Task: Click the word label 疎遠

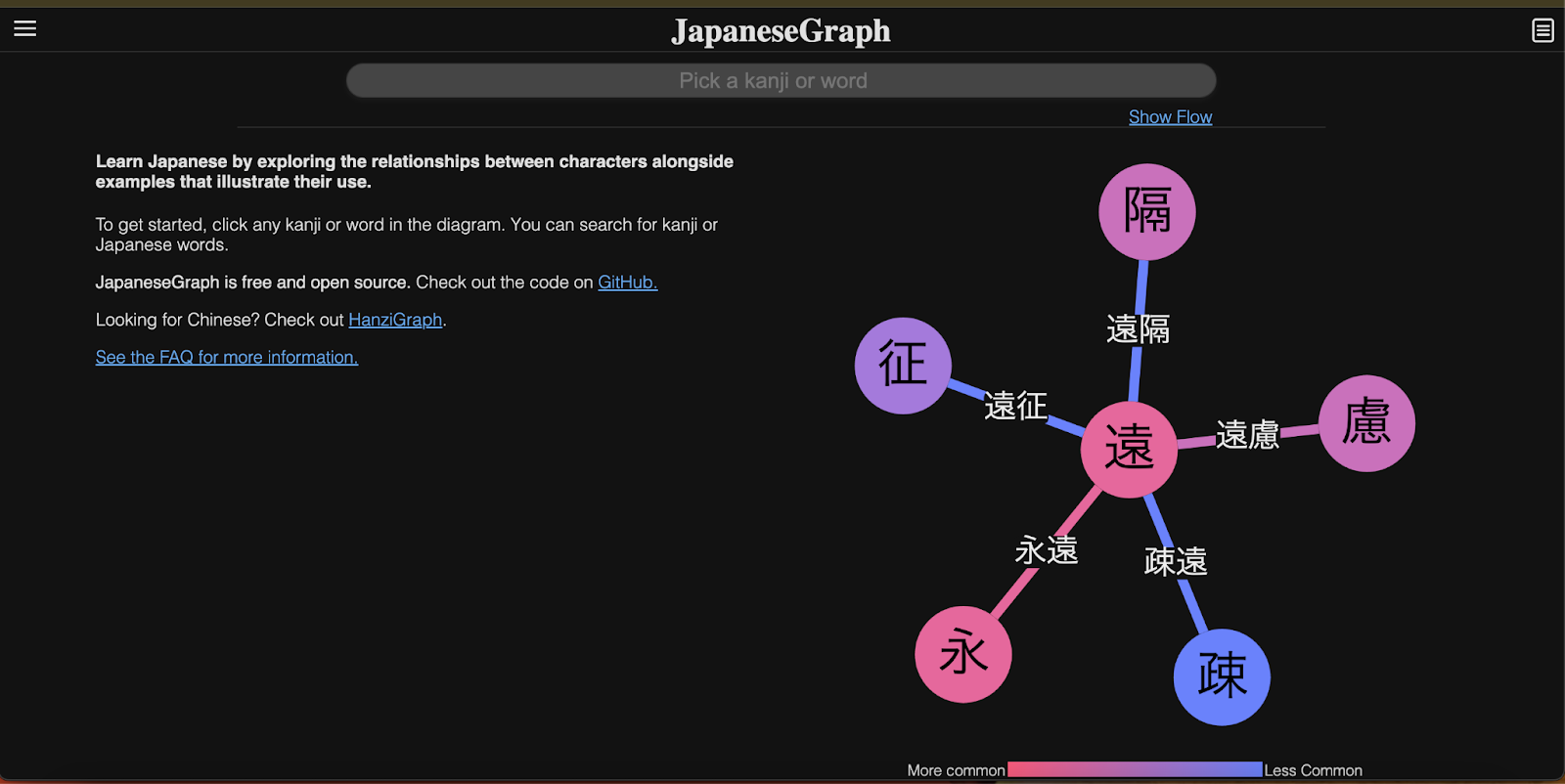Action: [1176, 562]
